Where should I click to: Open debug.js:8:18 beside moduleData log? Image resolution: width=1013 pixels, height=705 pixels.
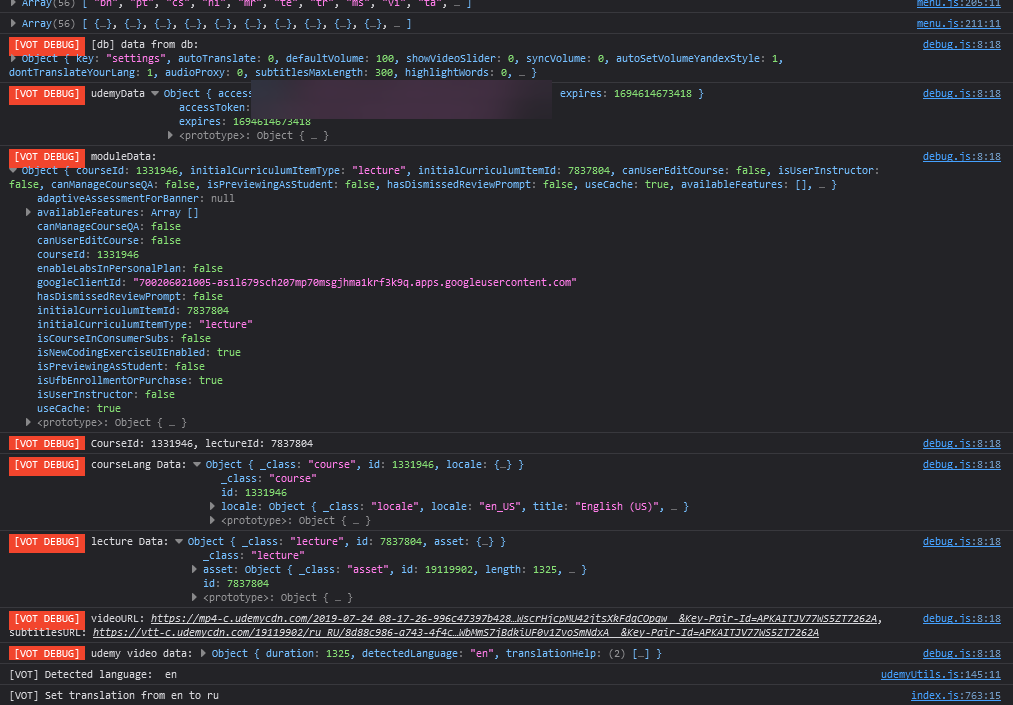click(961, 156)
